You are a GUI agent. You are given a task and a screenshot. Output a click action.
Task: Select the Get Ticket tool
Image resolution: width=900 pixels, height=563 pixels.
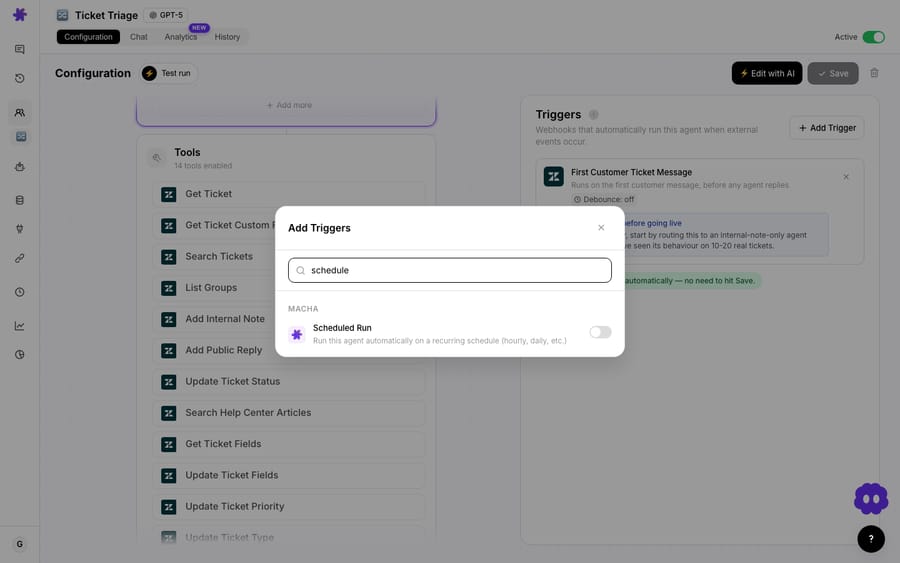(x=289, y=194)
